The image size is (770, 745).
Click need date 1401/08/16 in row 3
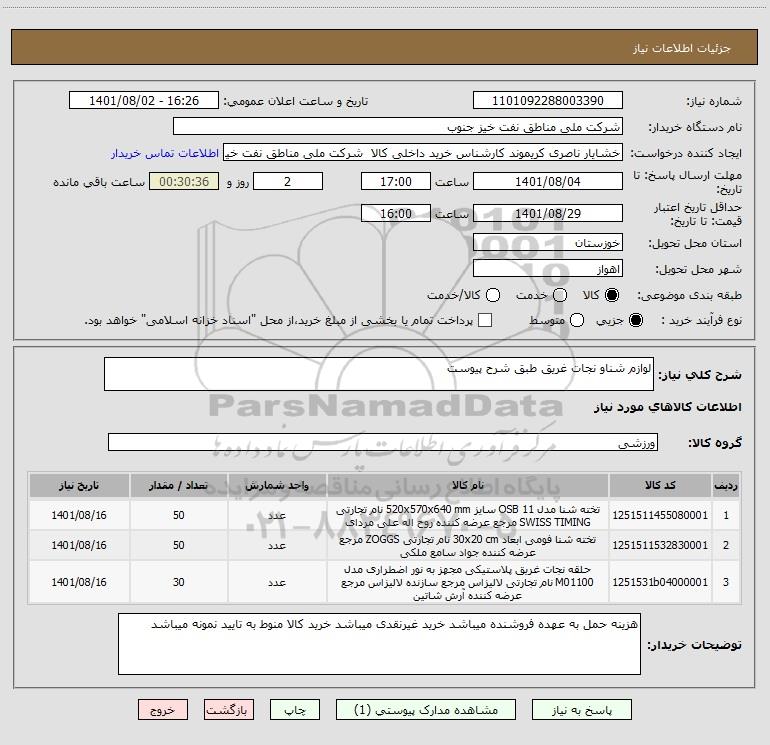[x=79, y=582]
